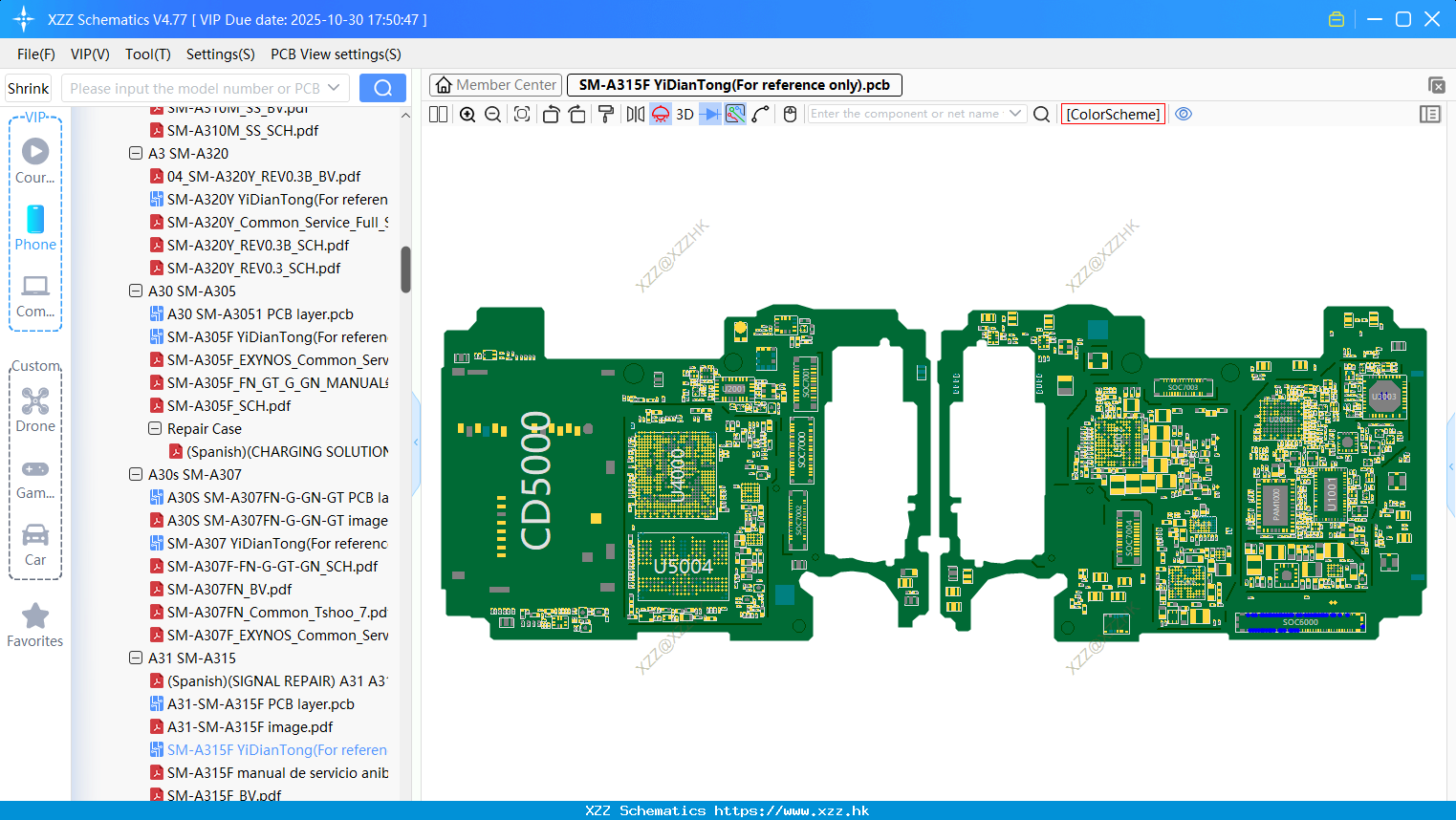Click the file tree vertical scrollbar
Viewport: 1456px width, 820px height.
(x=405, y=270)
